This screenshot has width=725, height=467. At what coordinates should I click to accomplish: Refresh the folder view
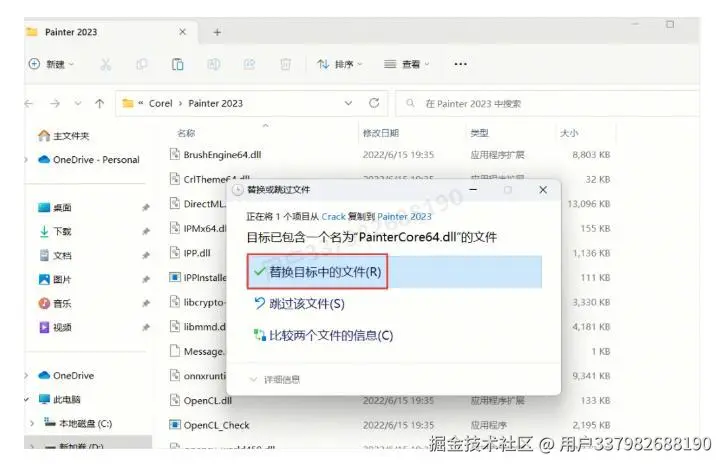(x=374, y=103)
